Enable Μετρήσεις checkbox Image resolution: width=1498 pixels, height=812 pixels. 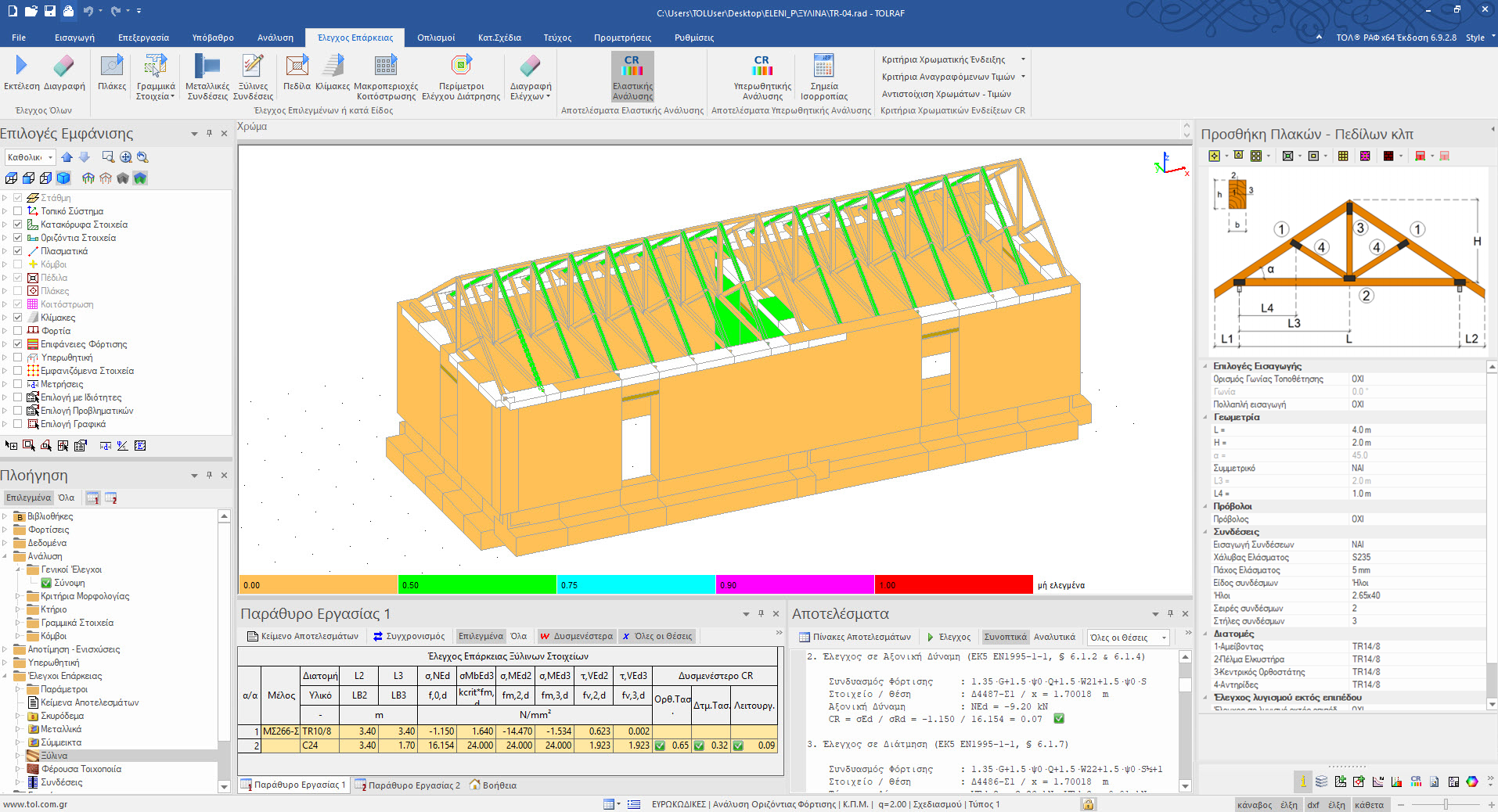[x=17, y=384]
